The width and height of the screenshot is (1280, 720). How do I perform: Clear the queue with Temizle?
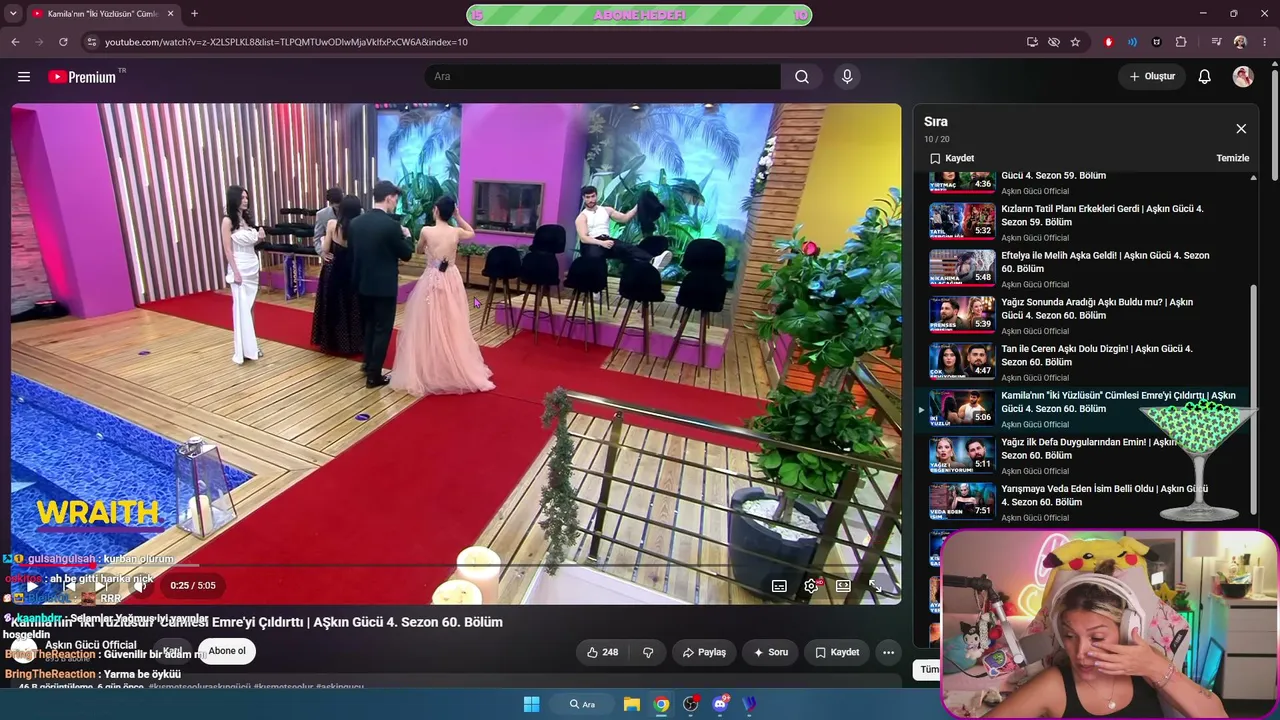[1232, 158]
